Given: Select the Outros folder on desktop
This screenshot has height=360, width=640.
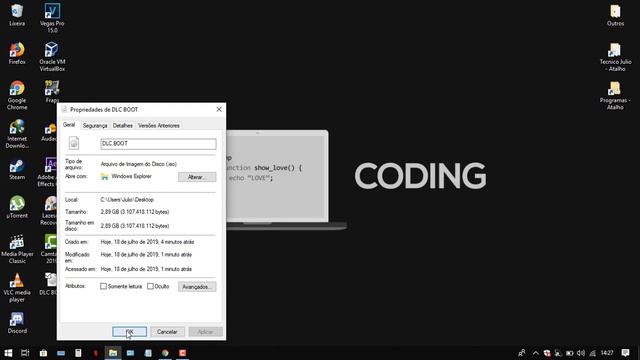Looking at the screenshot, I should click(x=615, y=16).
